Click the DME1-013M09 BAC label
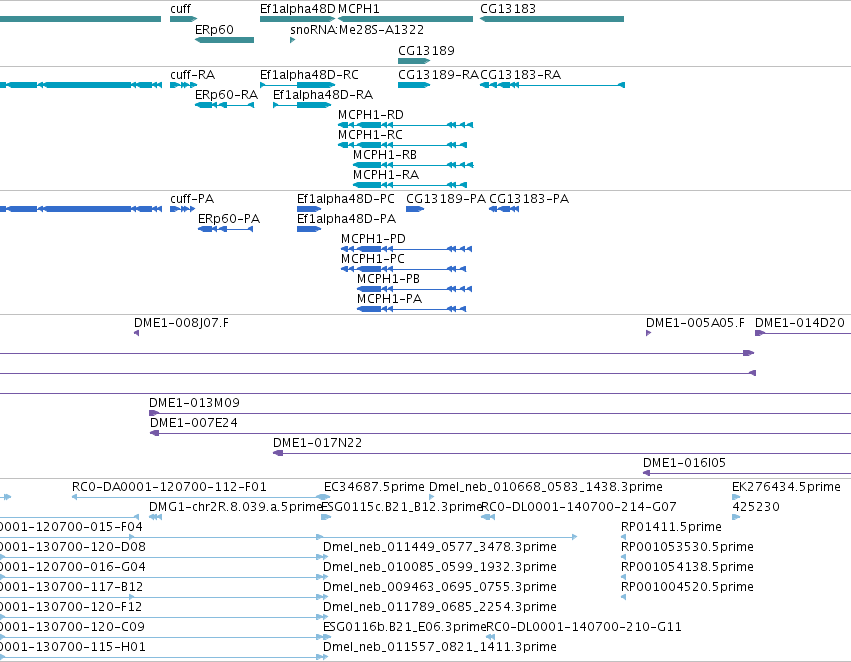 194,403
